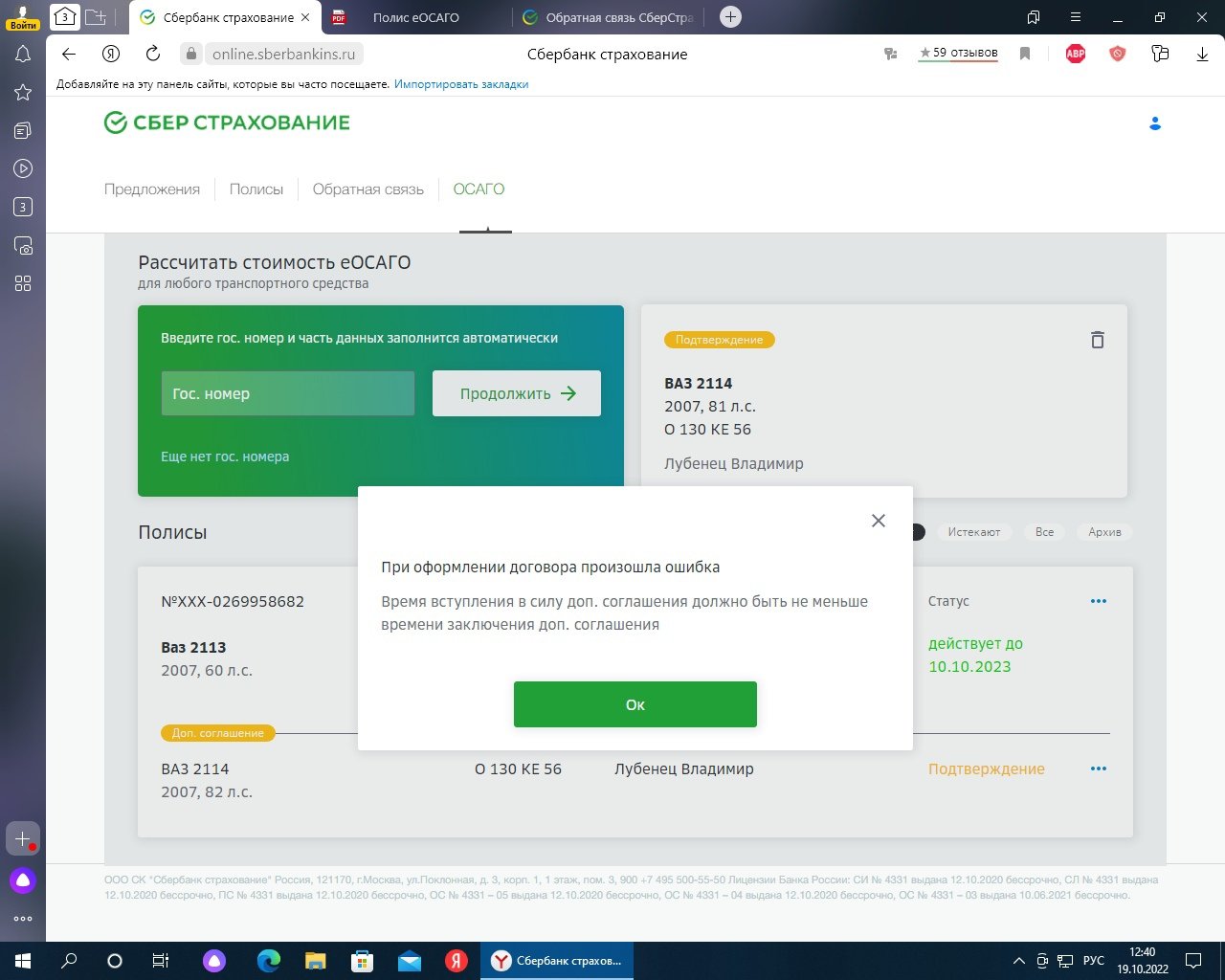1225x980 pixels.
Task: Open Windows taskbar search
Action: click(69, 961)
